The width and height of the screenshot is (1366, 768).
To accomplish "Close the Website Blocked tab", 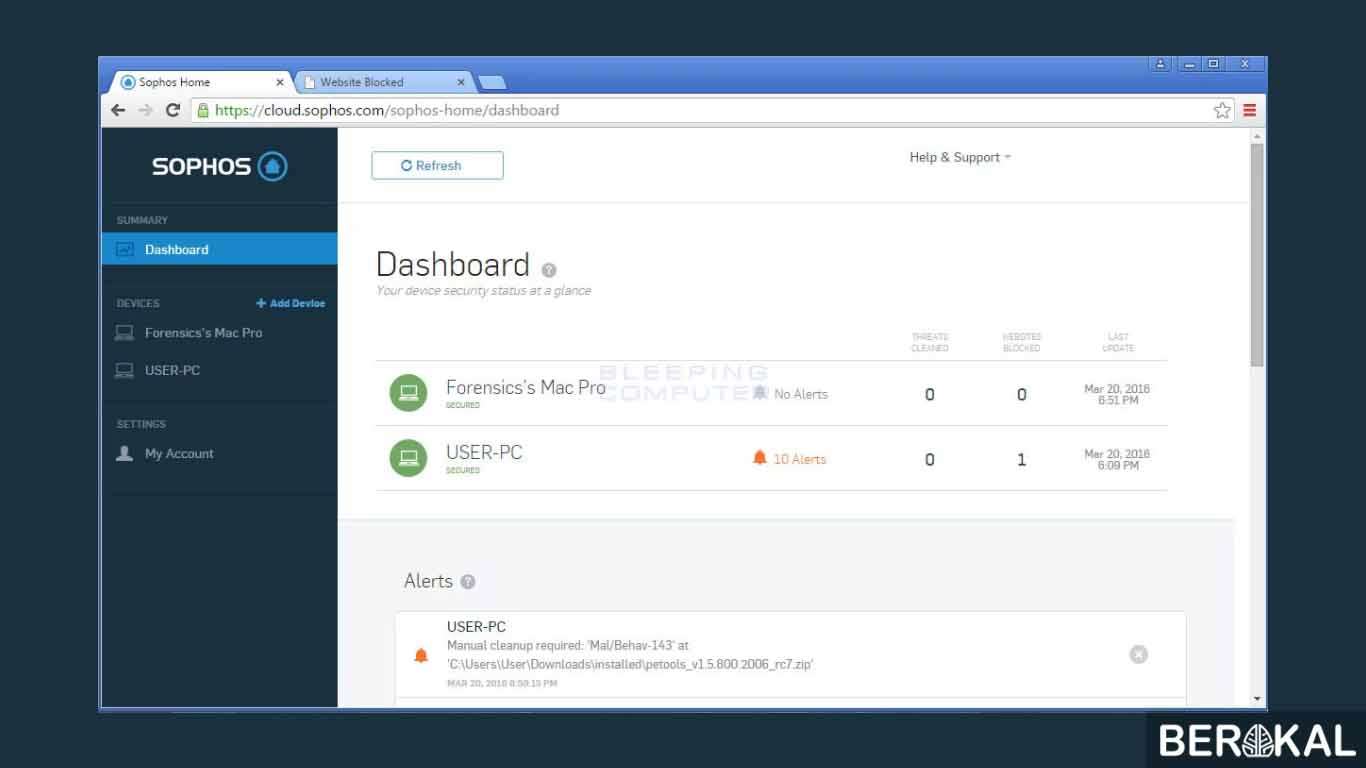I will tap(461, 82).
